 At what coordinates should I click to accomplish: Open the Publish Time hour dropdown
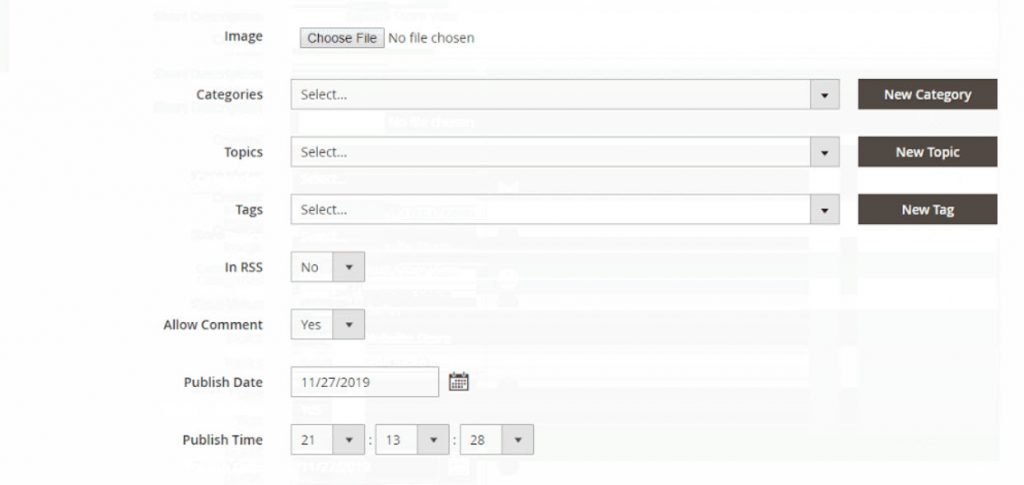click(x=328, y=439)
